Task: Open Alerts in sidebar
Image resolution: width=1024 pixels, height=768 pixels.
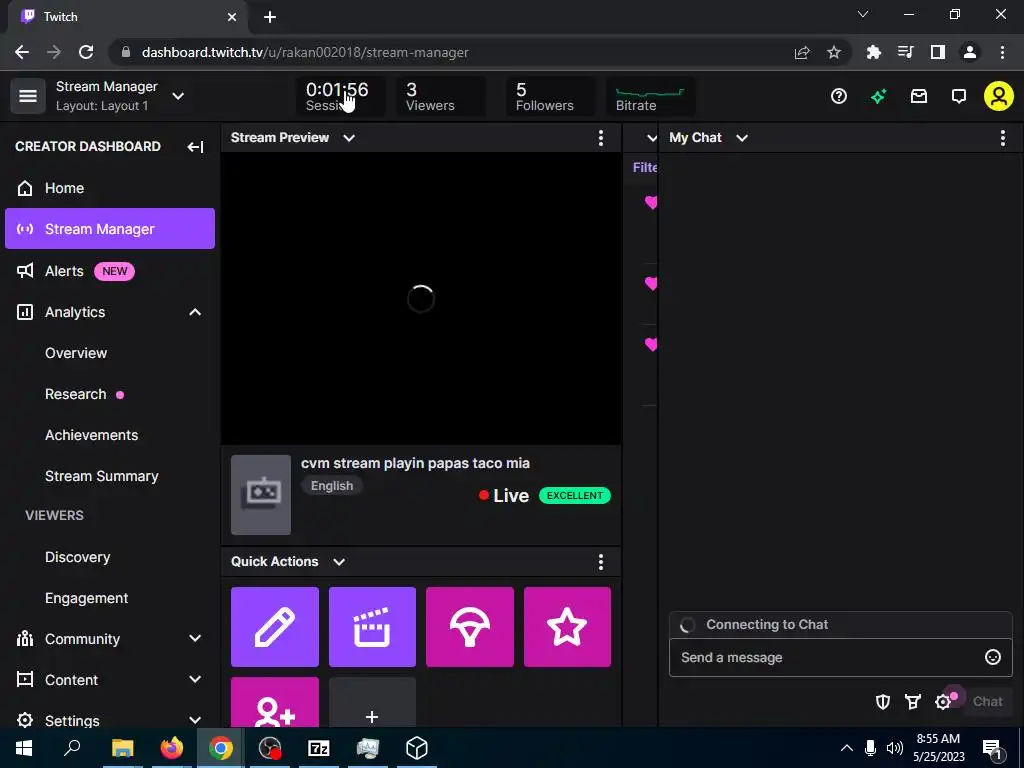Action: coord(110,271)
